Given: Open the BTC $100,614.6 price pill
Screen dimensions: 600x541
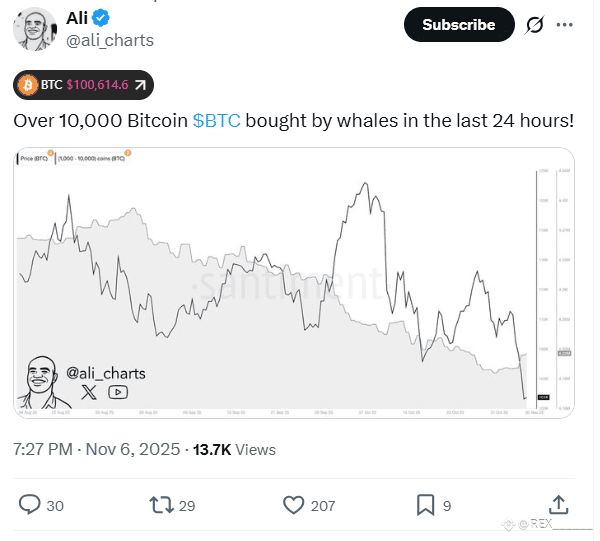Looking at the screenshot, I should (84, 86).
